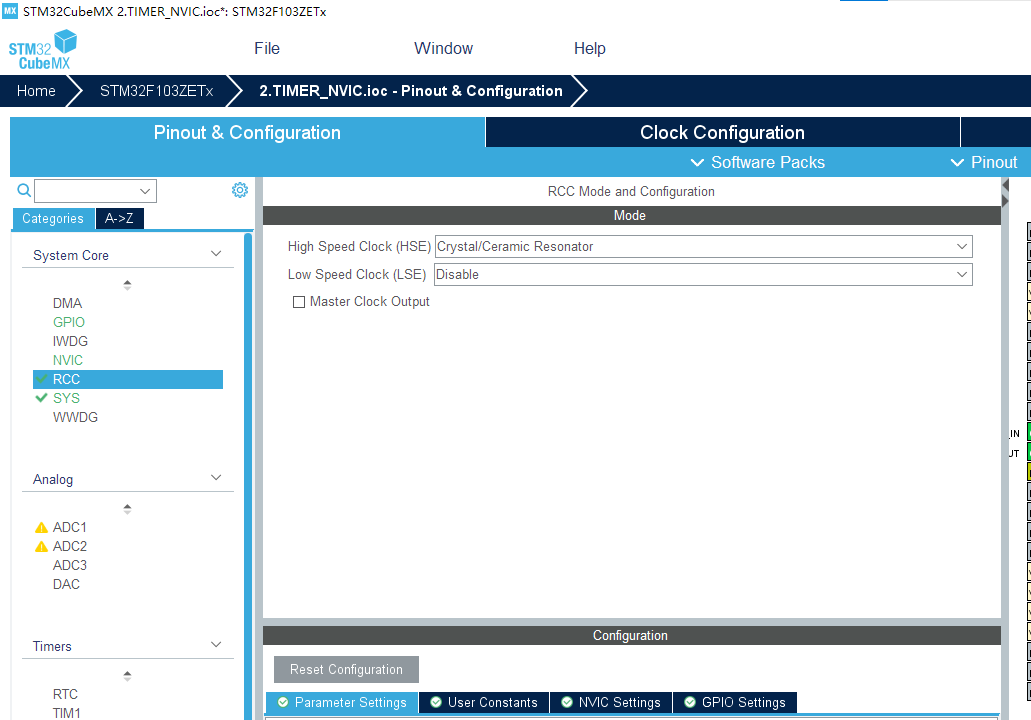Viewport: 1031px width, 720px height.
Task: Click the sort arrows under System Core
Action: point(128,285)
